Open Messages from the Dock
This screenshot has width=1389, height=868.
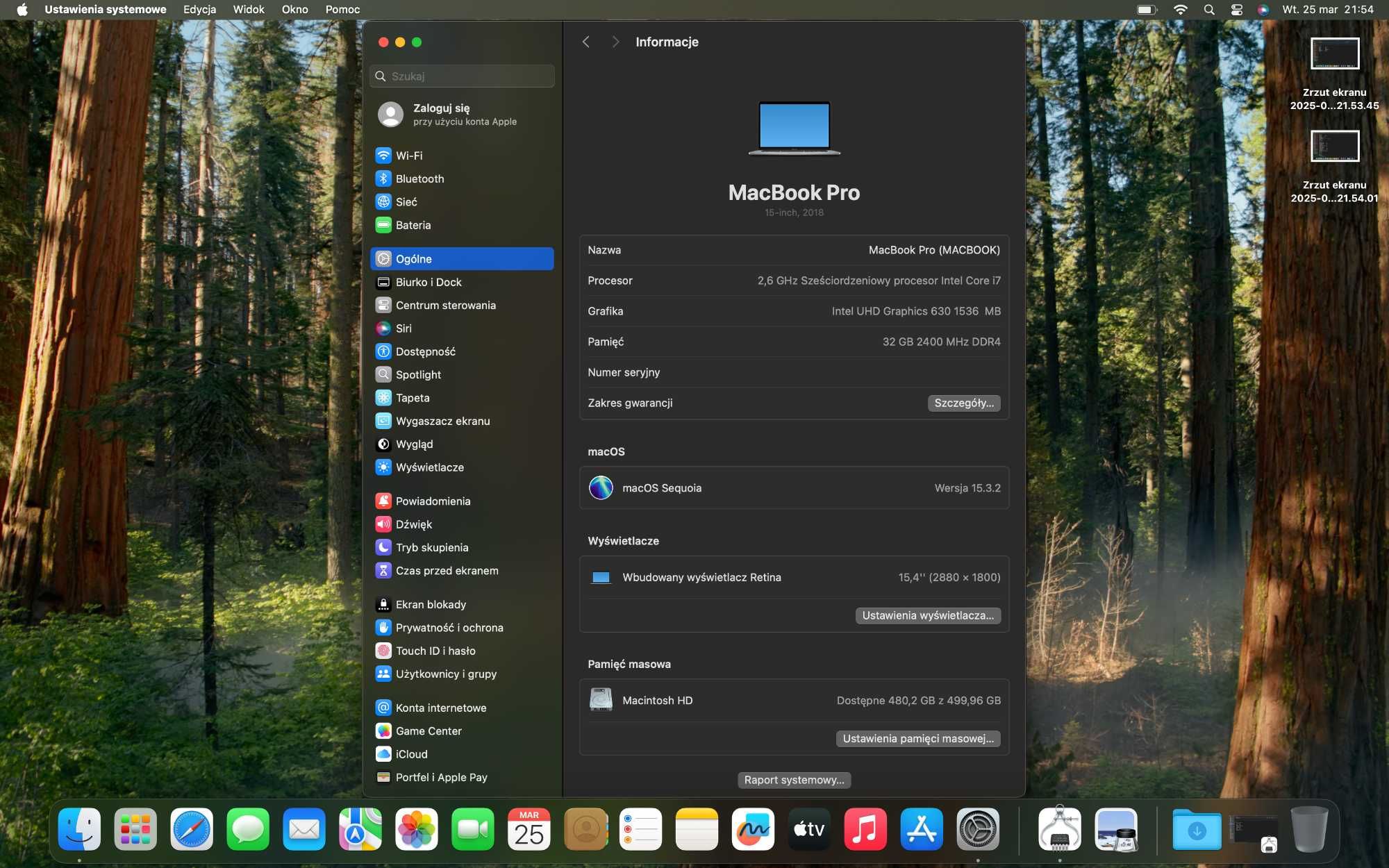(248, 828)
